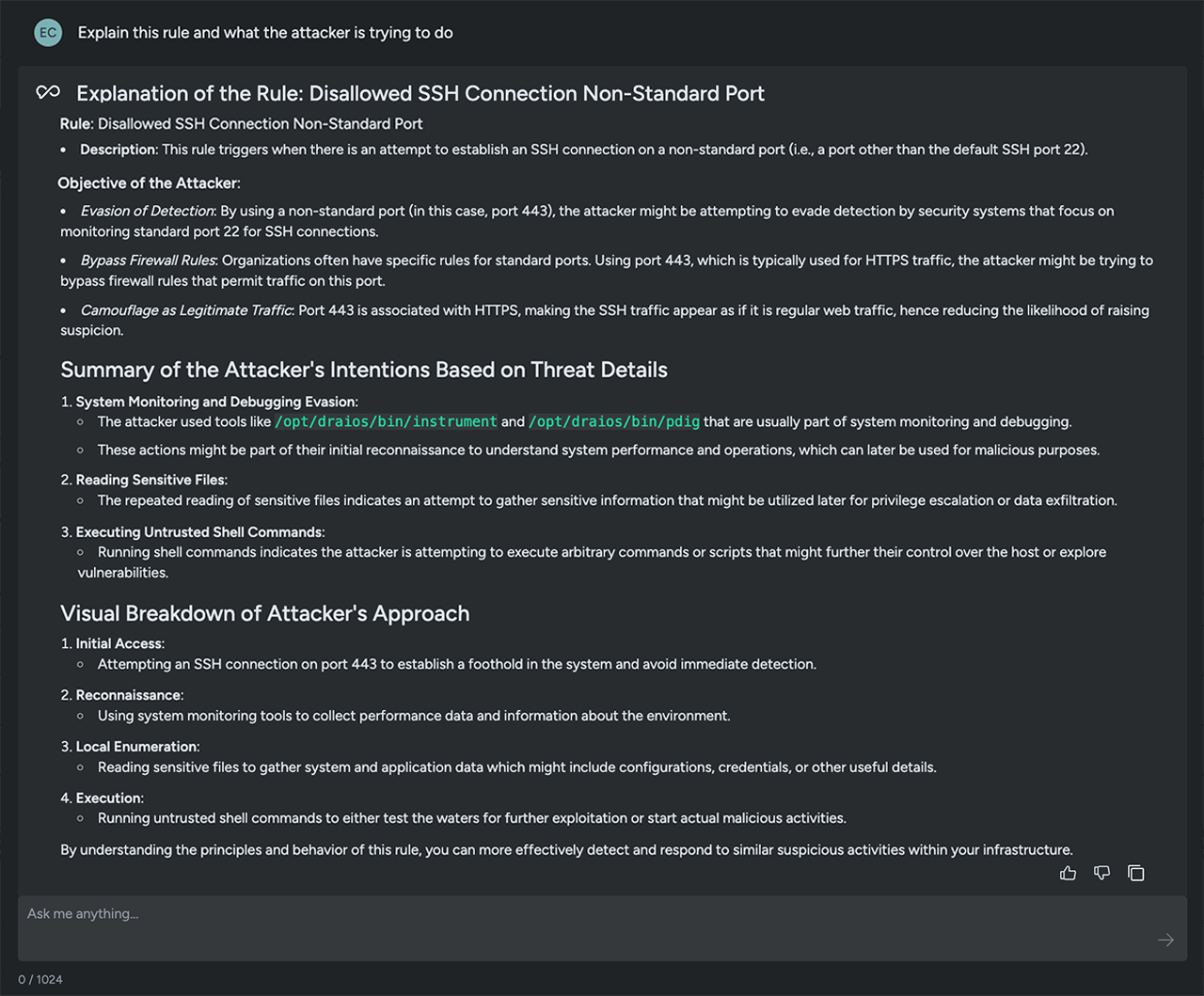Click the EC user avatar
Viewport: 1204px width, 996px height.
(48, 32)
